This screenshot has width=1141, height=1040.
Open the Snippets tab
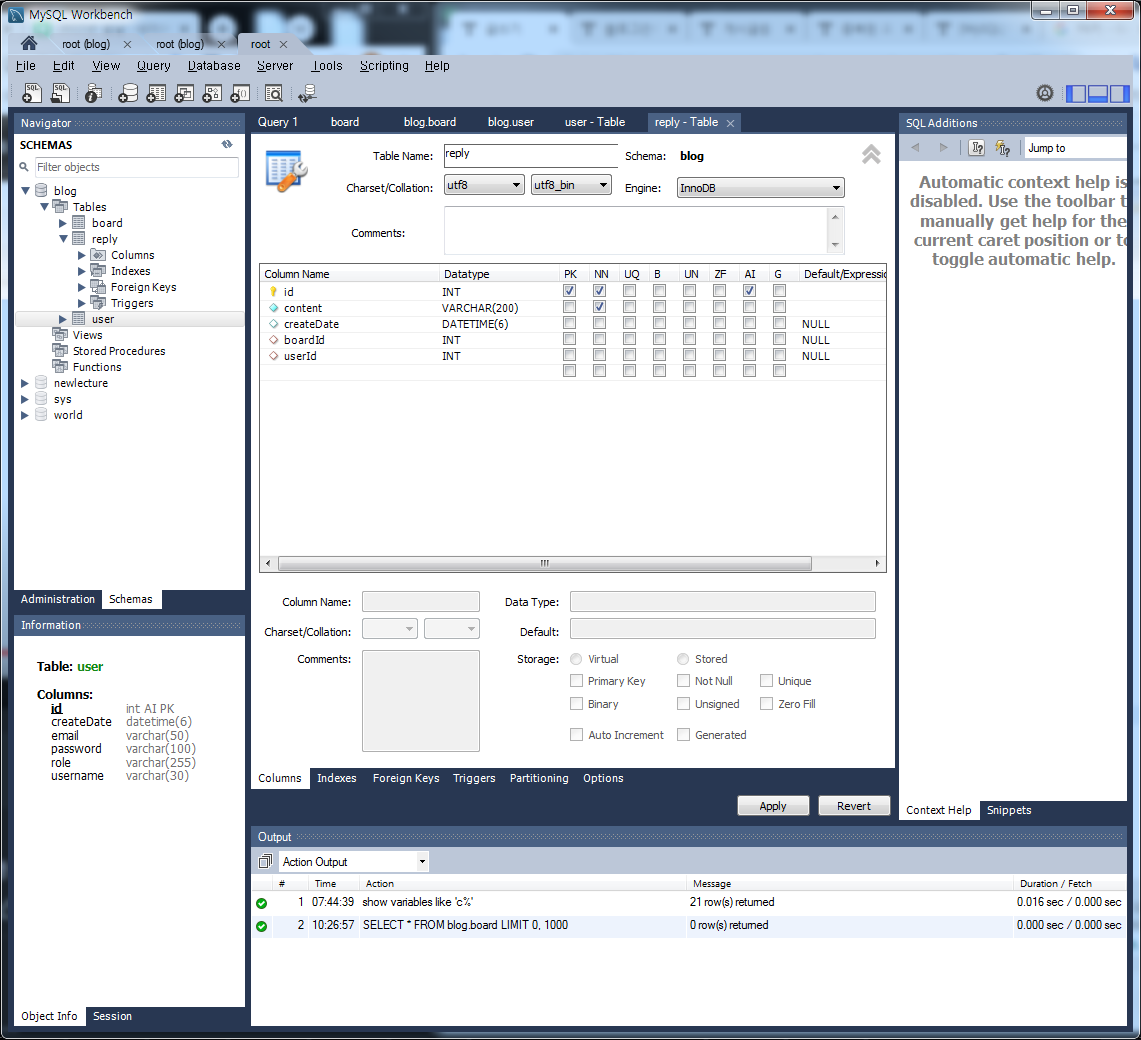1009,810
